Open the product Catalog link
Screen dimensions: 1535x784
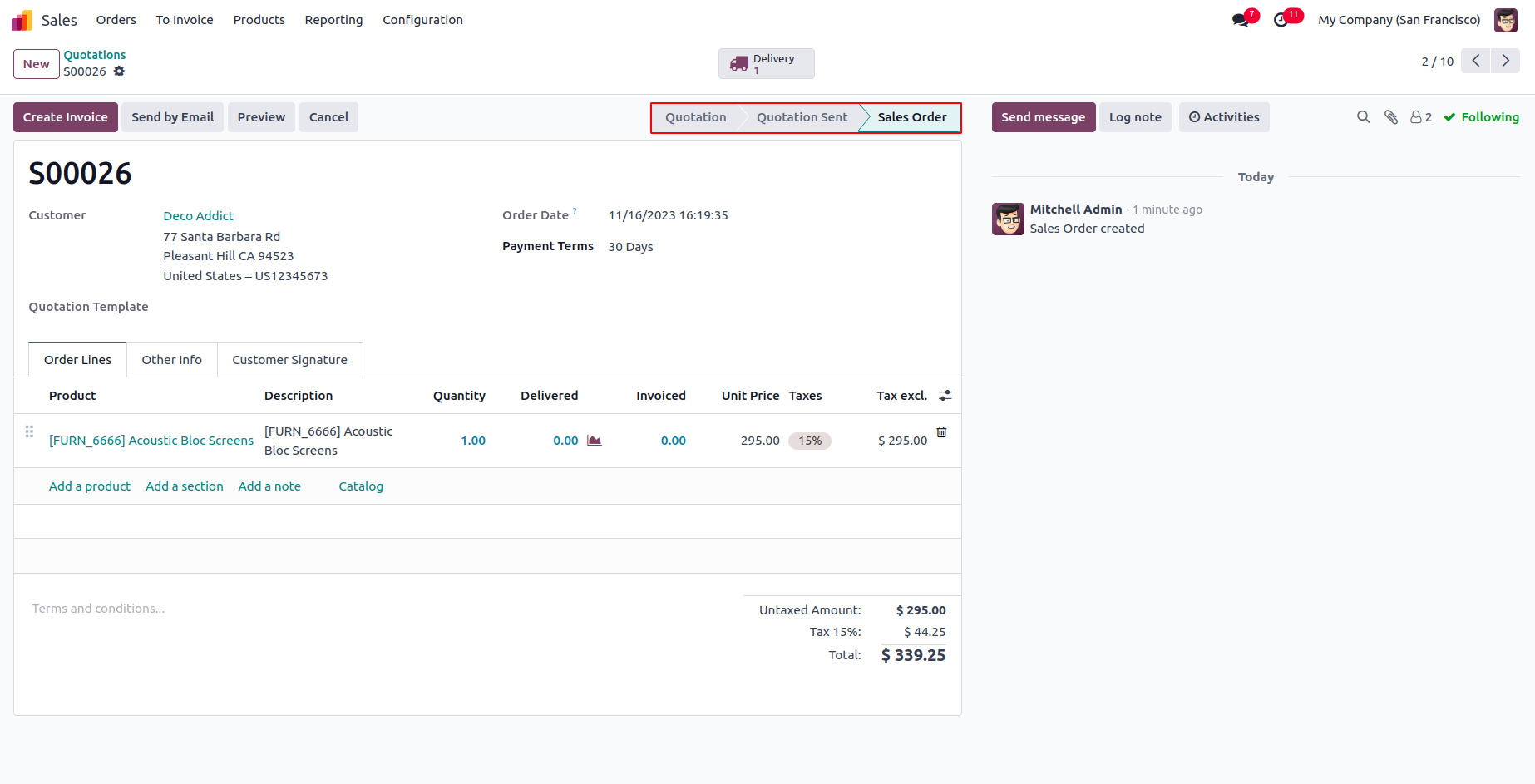[x=361, y=486]
